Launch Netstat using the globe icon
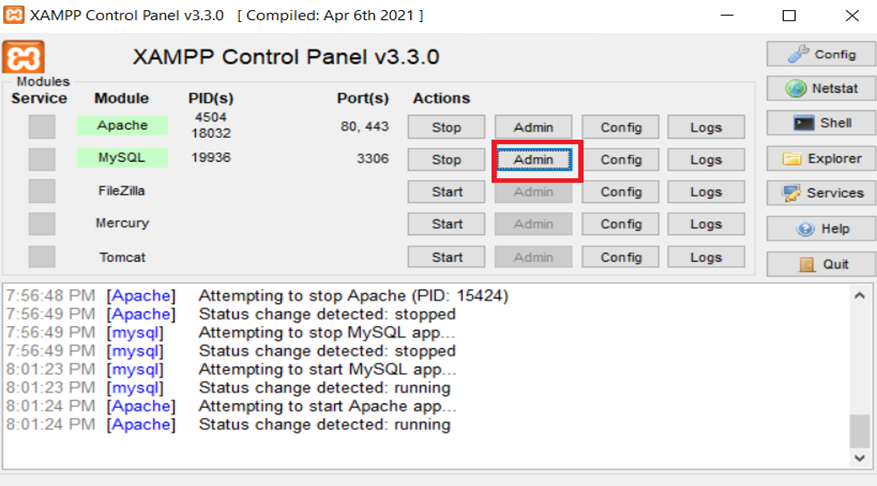877x486 pixels. 795,88
